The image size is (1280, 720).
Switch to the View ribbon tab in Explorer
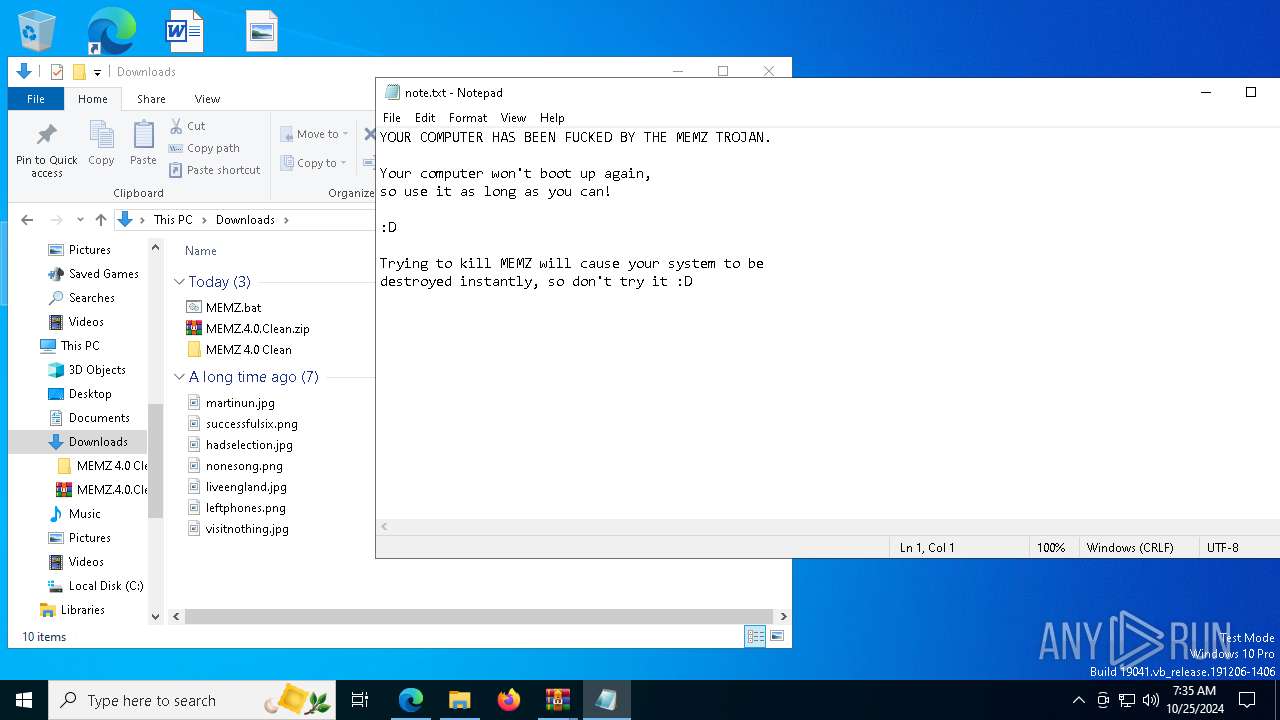point(207,99)
